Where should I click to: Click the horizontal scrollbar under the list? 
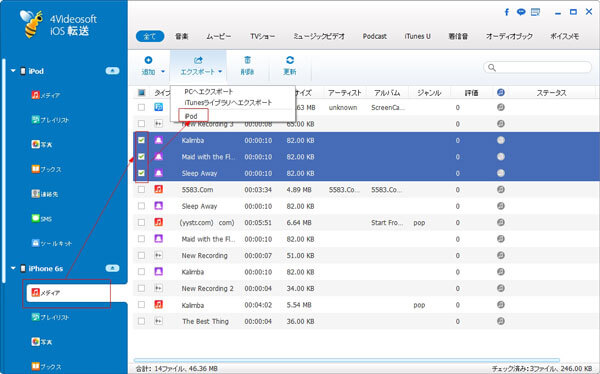point(346,360)
